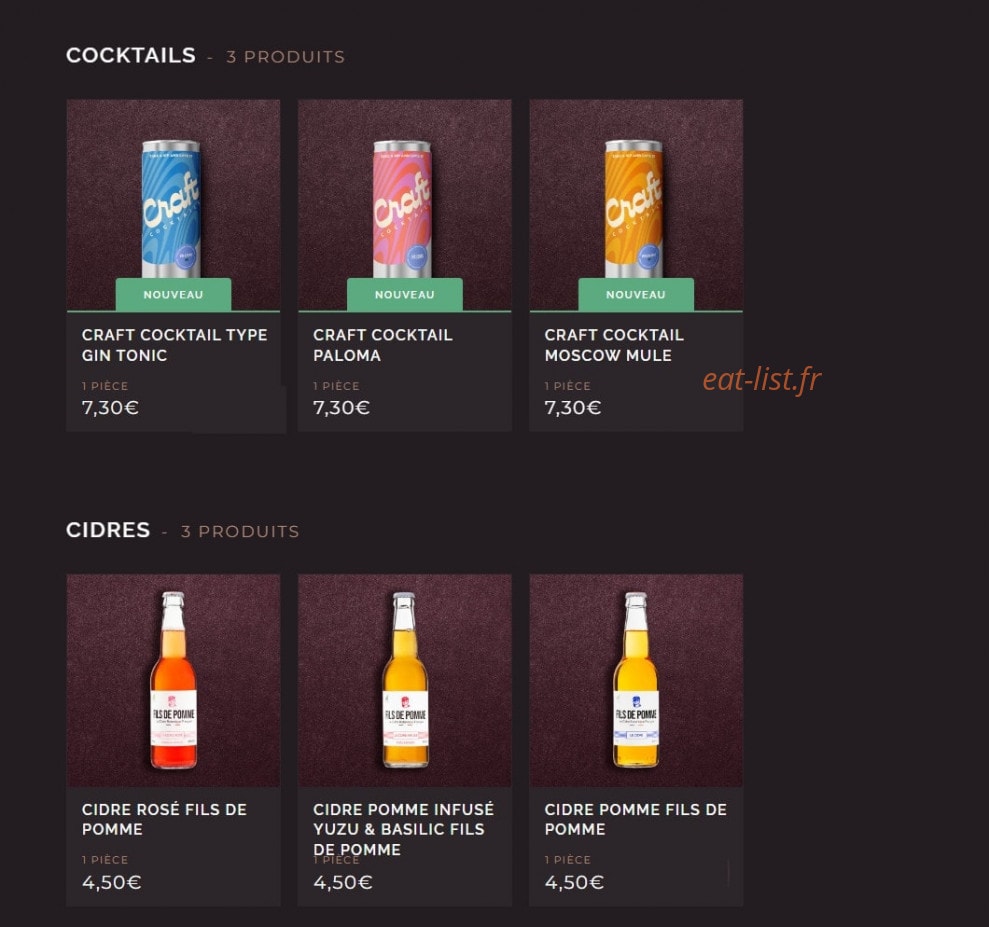Click the Cidres section heading
Image resolution: width=989 pixels, height=927 pixels.
(x=108, y=530)
